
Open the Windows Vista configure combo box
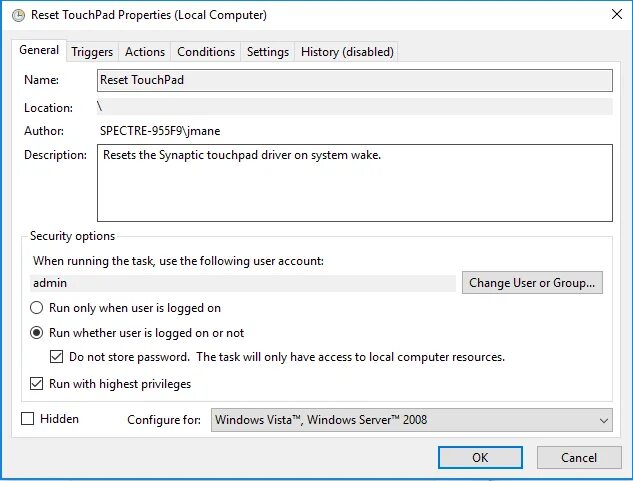(411, 420)
